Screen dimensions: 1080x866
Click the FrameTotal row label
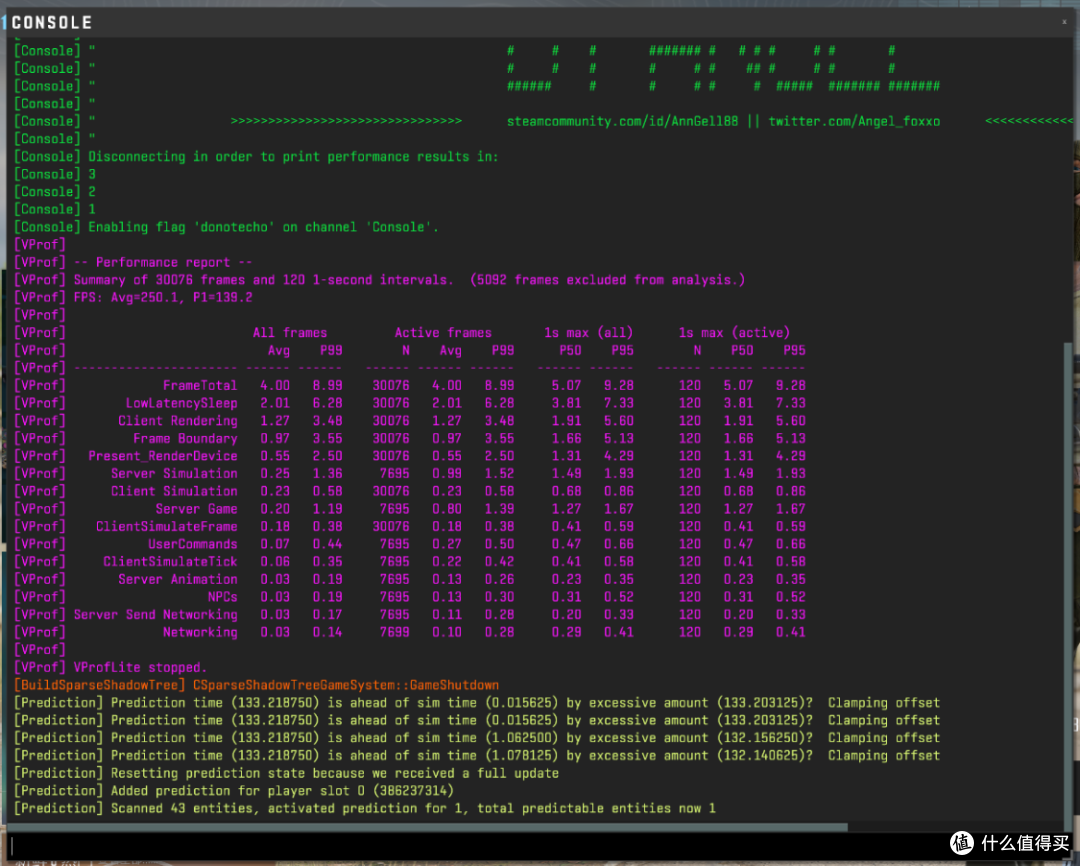tap(200, 386)
